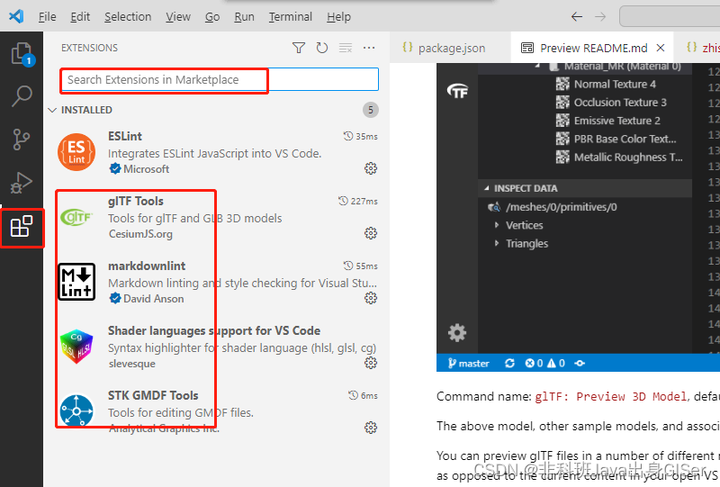Go forward with the right arrow
720x487 pixels.
(600, 17)
